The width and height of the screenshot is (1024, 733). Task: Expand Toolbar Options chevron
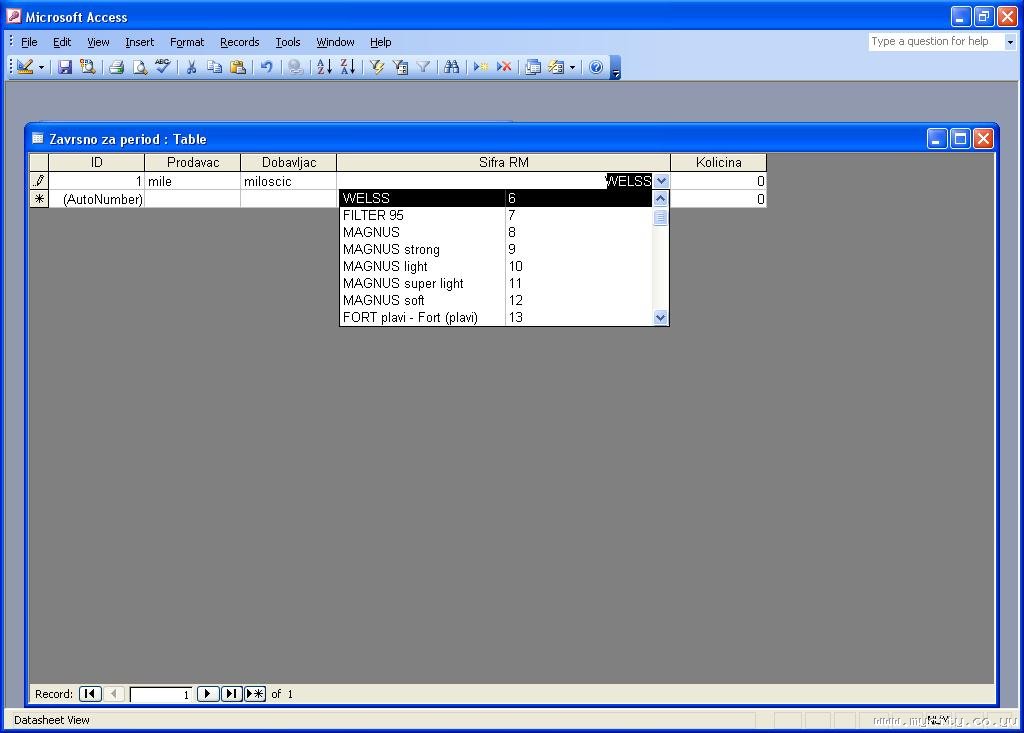coord(615,67)
